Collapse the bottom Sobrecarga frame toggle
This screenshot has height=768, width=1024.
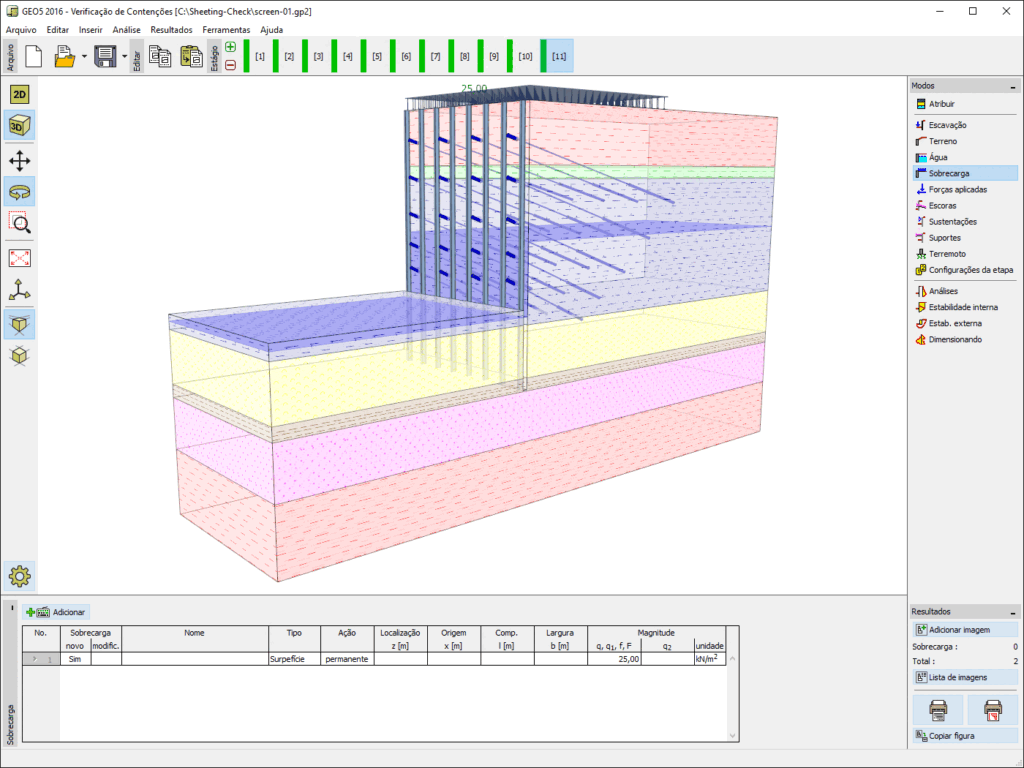11,609
